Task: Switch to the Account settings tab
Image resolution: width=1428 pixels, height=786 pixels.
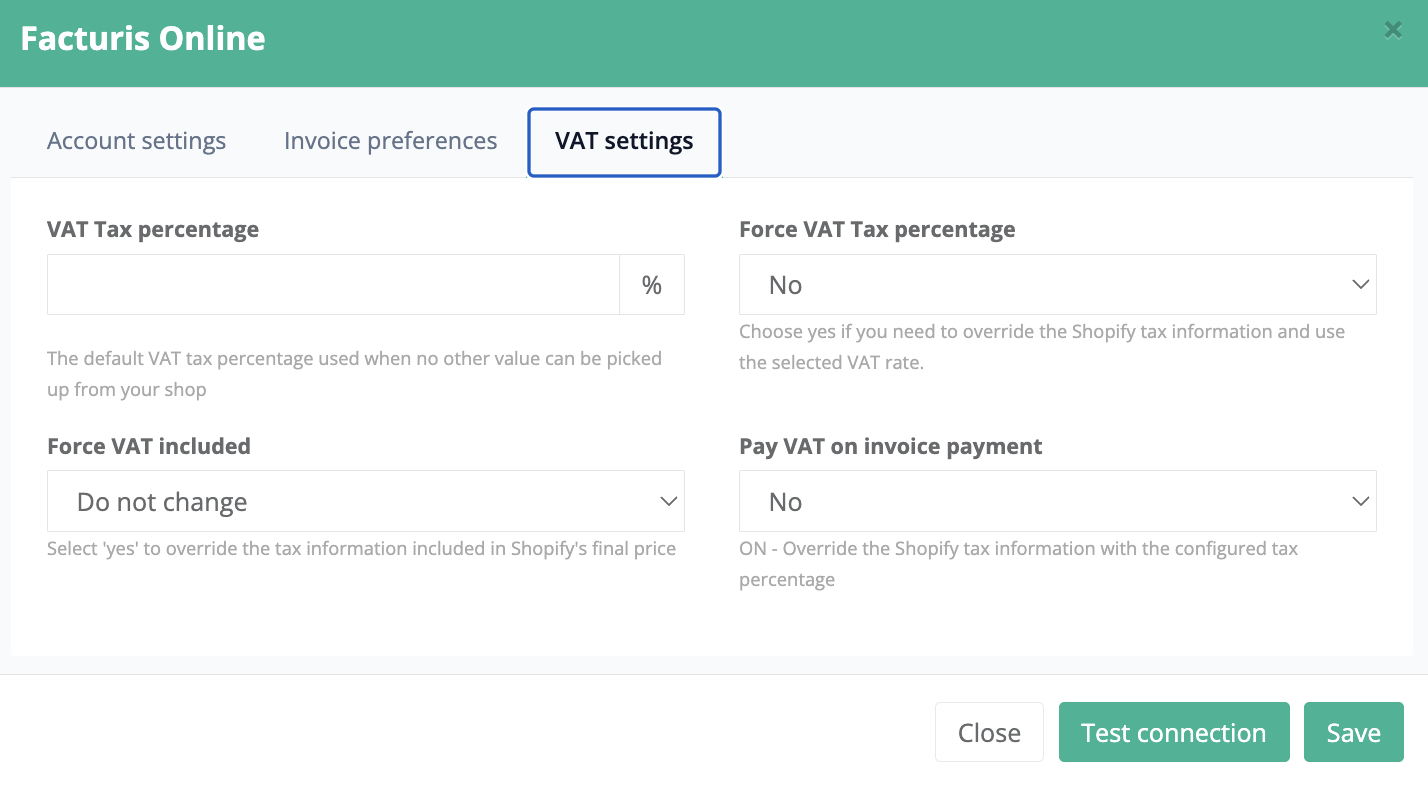Action: point(136,141)
